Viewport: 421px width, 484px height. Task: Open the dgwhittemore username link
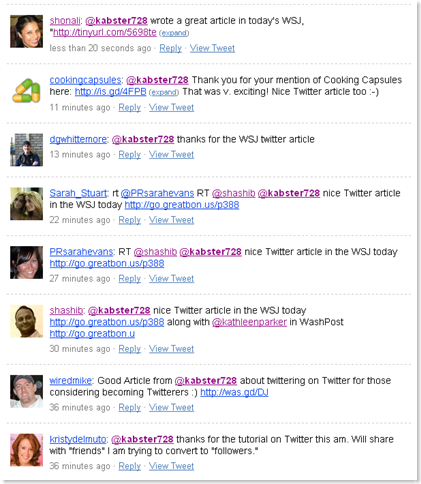(78, 139)
